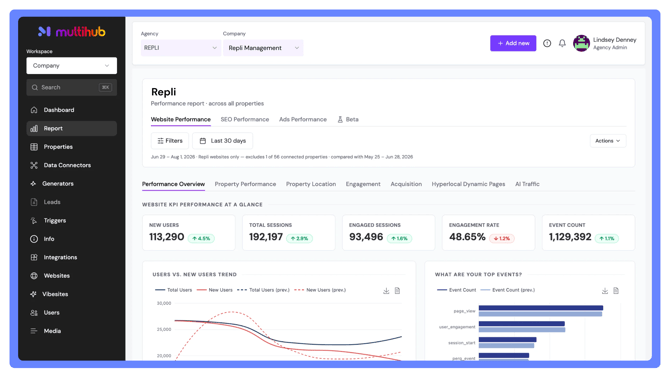Viewport: 670px width, 373px height.
Task: Click the help info circle icon in header
Action: pos(547,43)
